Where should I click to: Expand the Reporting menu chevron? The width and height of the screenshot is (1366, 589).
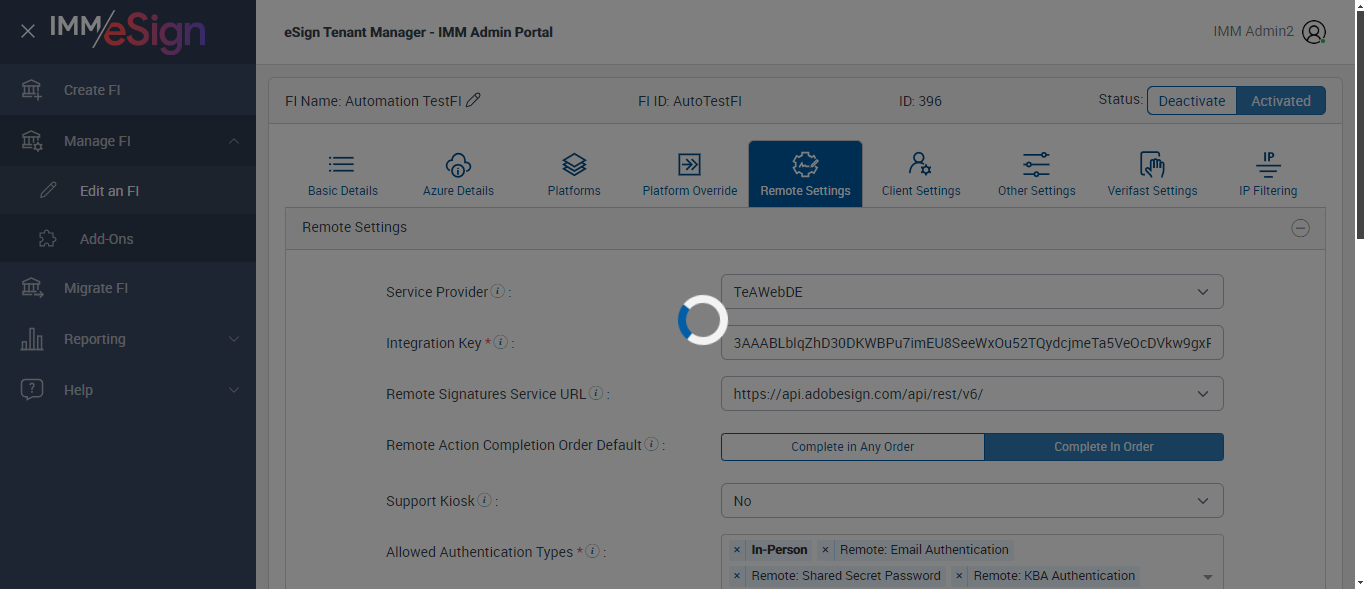tap(234, 339)
